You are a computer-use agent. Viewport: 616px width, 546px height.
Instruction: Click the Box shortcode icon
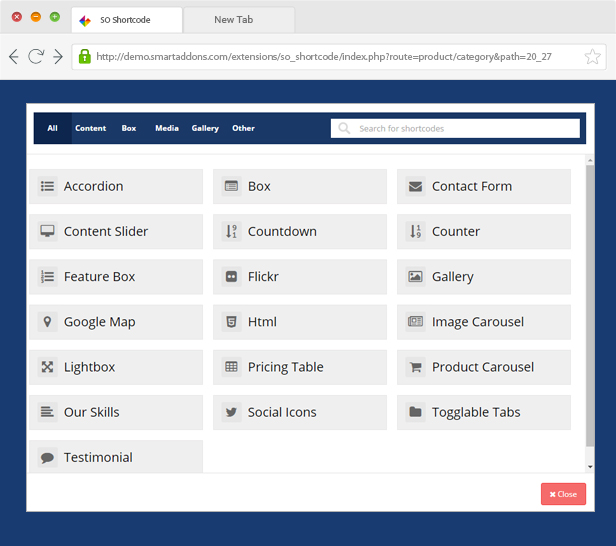tap(231, 186)
